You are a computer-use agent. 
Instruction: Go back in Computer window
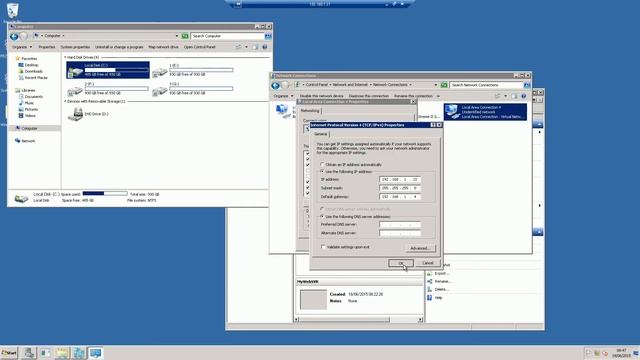pos(14,36)
